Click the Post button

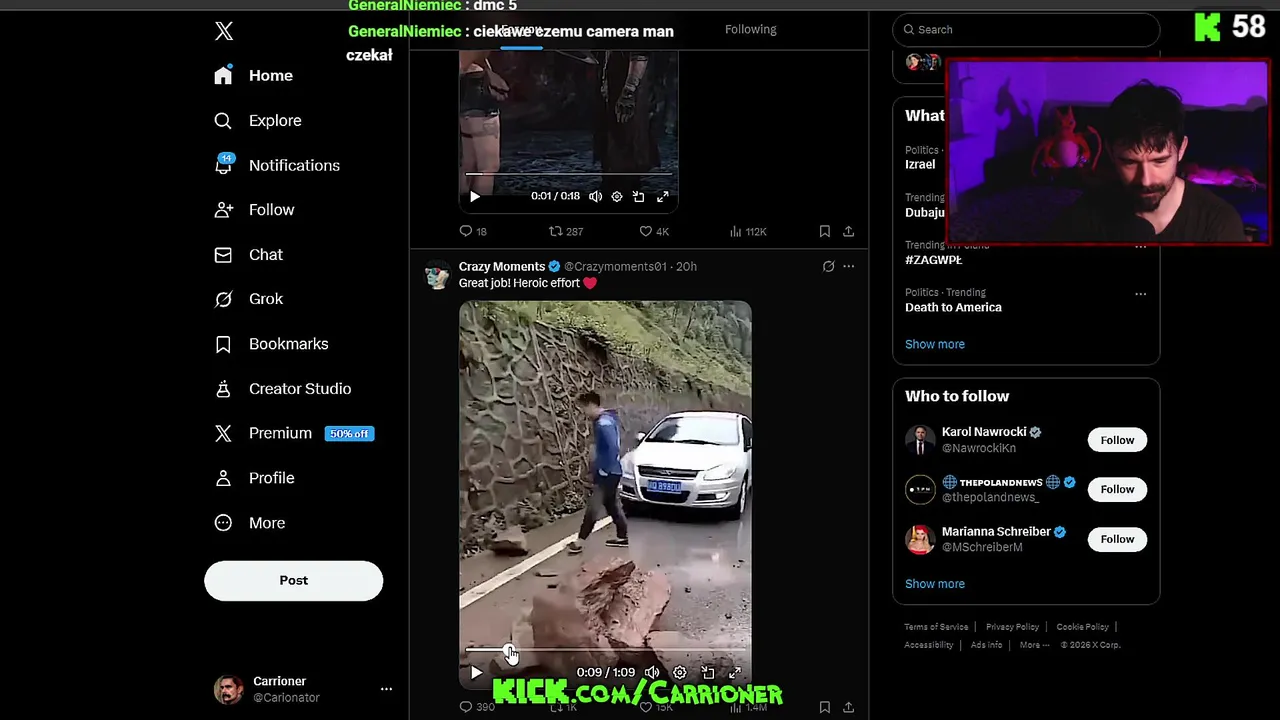tap(293, 581)
